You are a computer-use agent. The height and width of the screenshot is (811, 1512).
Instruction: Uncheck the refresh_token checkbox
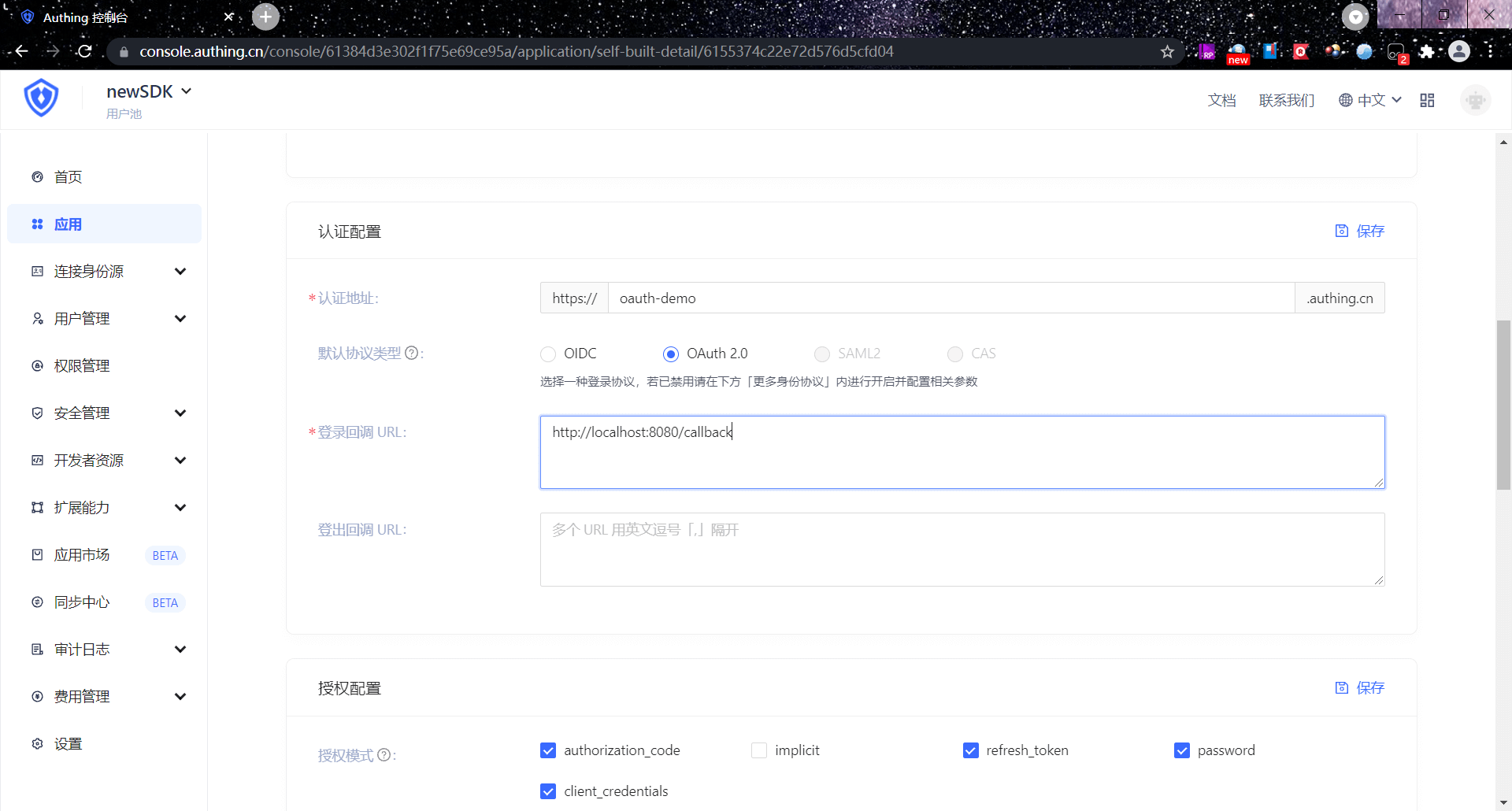click(971, 750)
